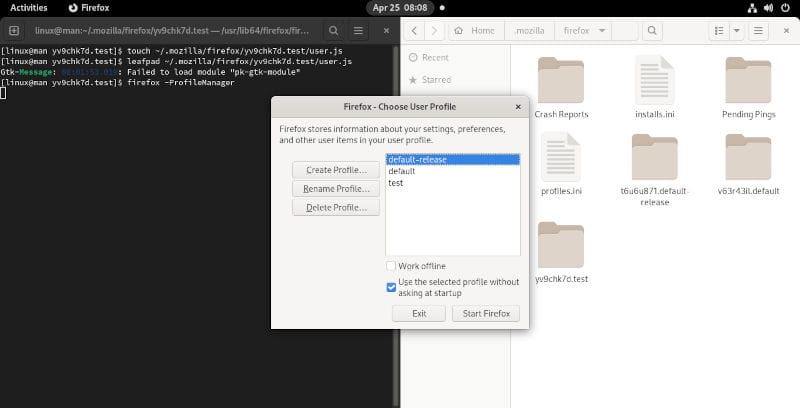Viewport: 800px width, 408px height.
Task: Click Create Profile button
Action: pyautogui.click(x=336, y=170)
